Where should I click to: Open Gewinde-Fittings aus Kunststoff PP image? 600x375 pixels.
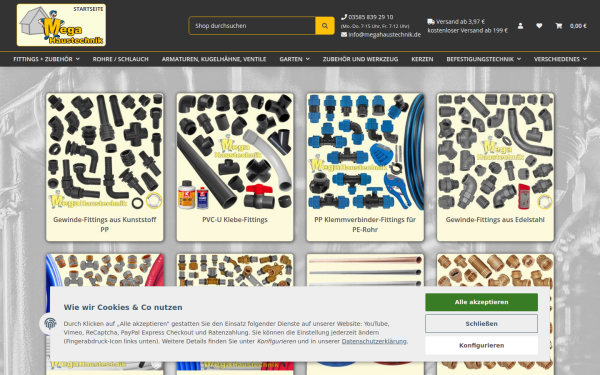(x=105, y=152)
